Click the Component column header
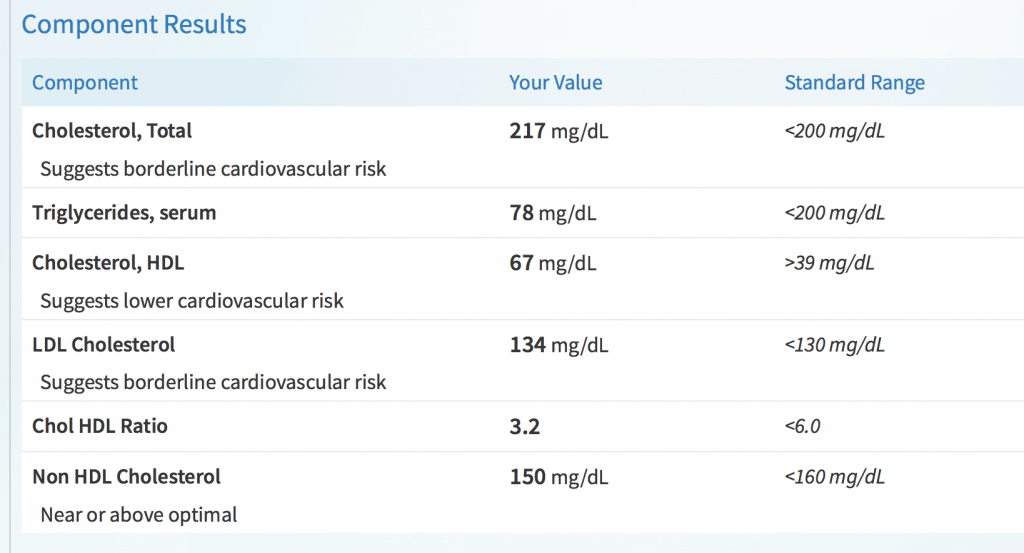1024x553 pixels. tap(85, 83)
